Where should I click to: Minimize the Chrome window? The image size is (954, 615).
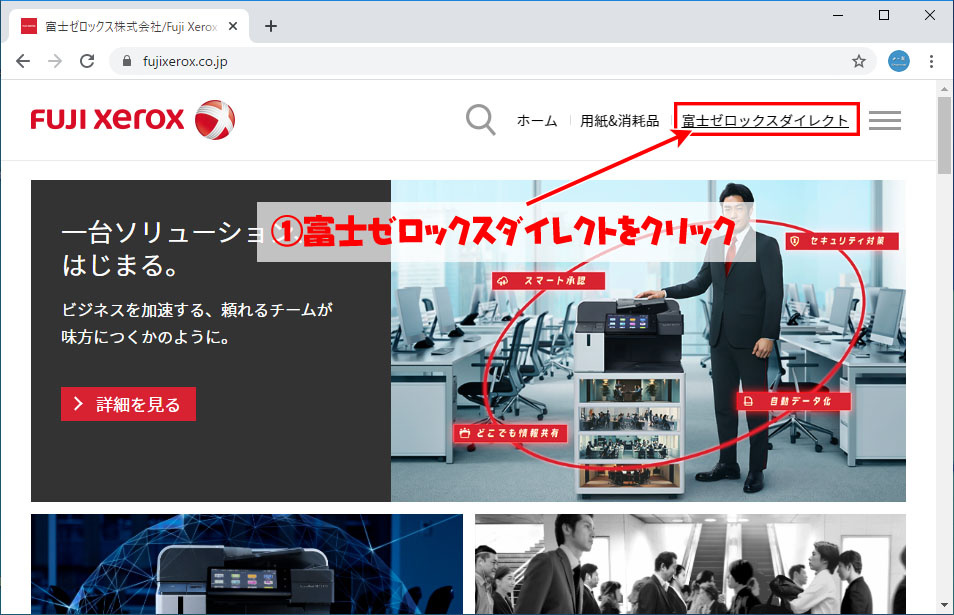(838, 15)
